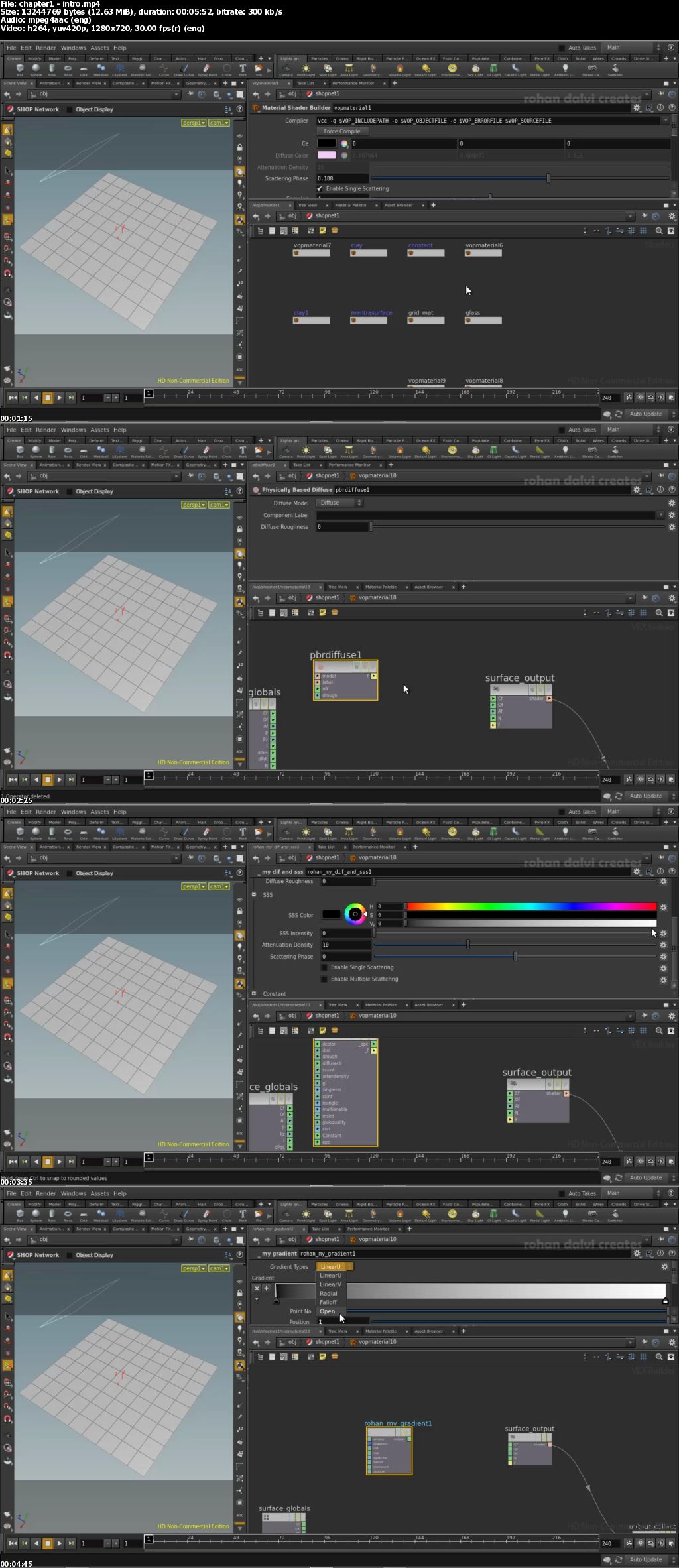Toggle Object Display checkbox in 00:02:25 frame
The height and width of the screenshot is (1568, 679).
70,491
